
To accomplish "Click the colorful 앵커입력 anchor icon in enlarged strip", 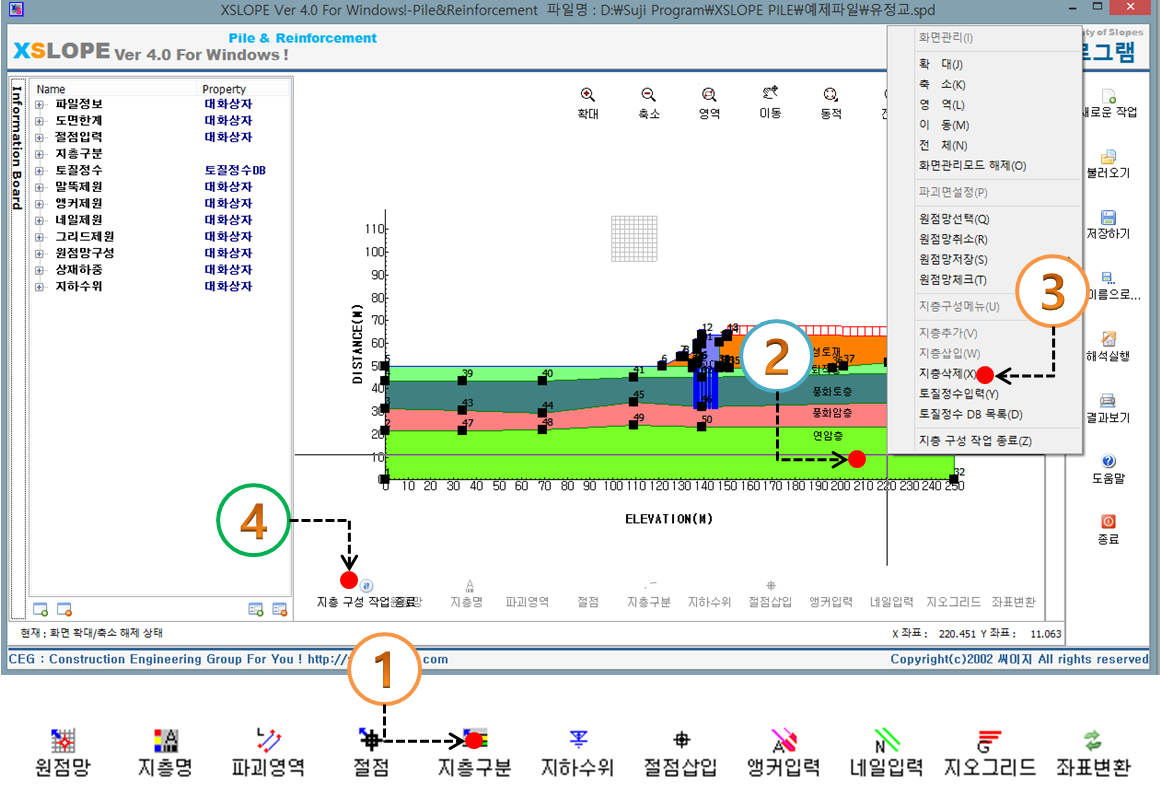I will tap(784, 740).
